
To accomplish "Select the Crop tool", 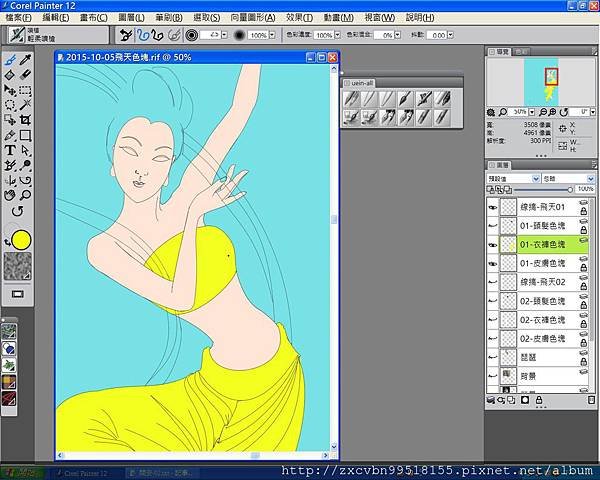I will click(26, 120).
